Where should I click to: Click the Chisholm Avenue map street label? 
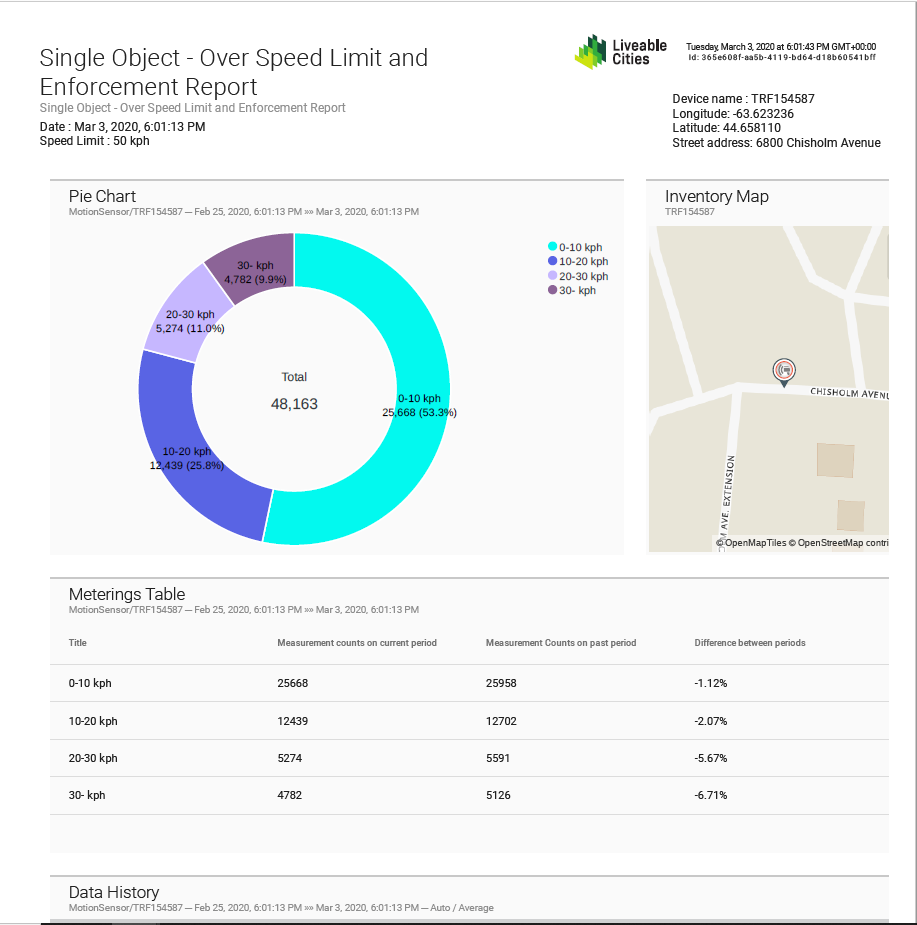click(x=849, y=393)
